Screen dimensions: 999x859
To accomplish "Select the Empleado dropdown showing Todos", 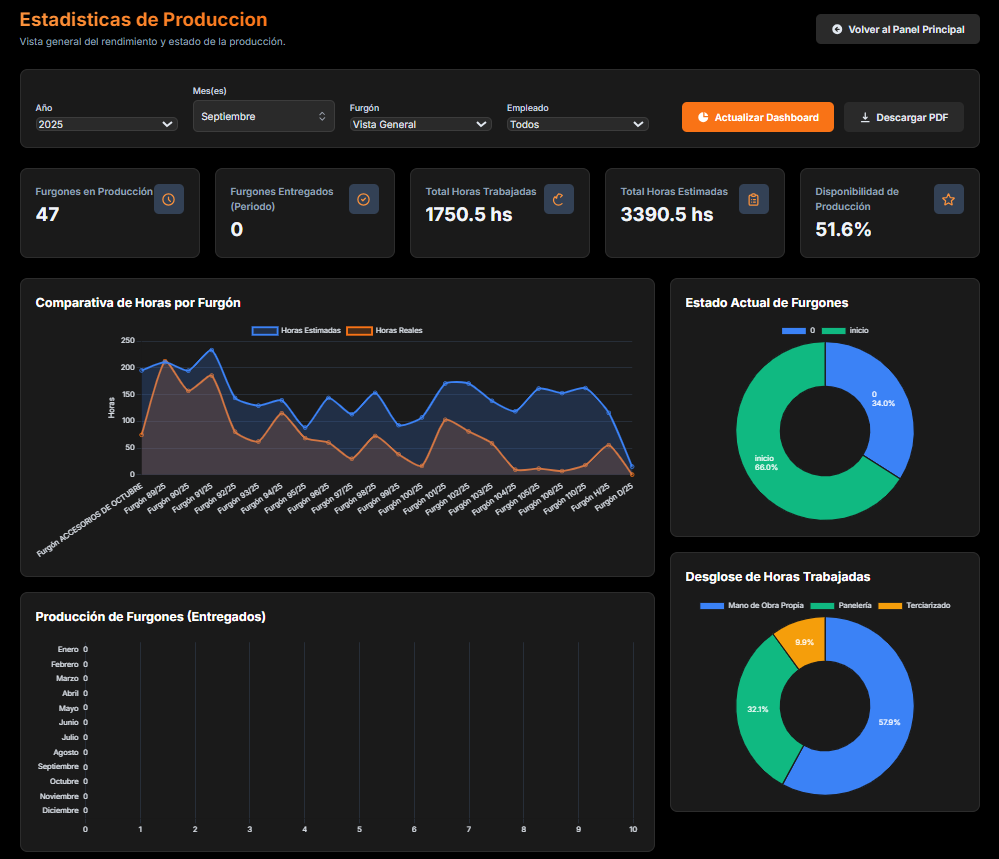I will click(x=578, y=124).
